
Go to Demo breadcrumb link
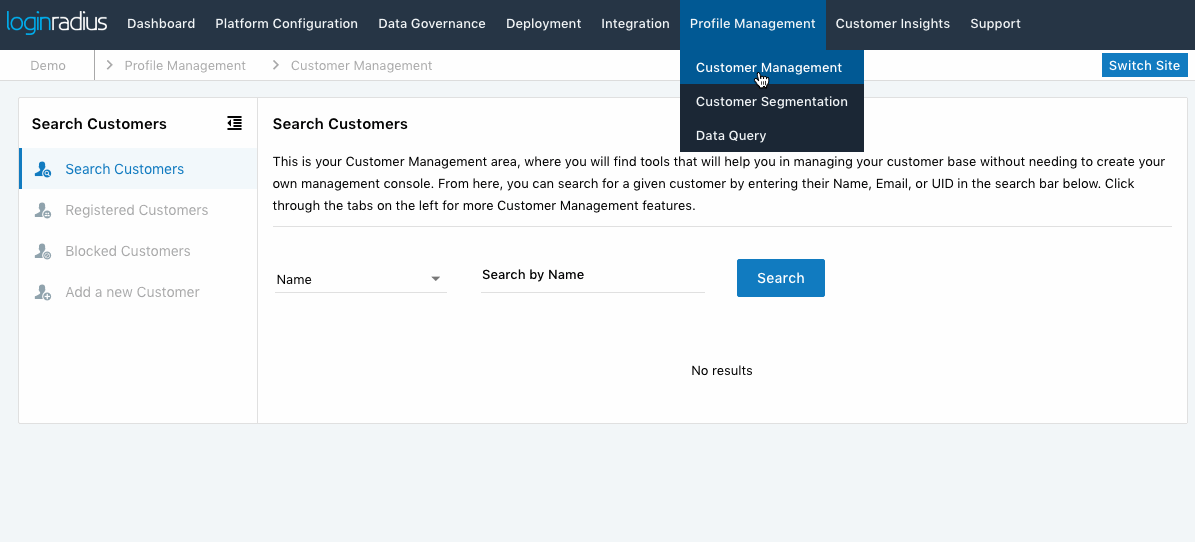coord(48,66)
